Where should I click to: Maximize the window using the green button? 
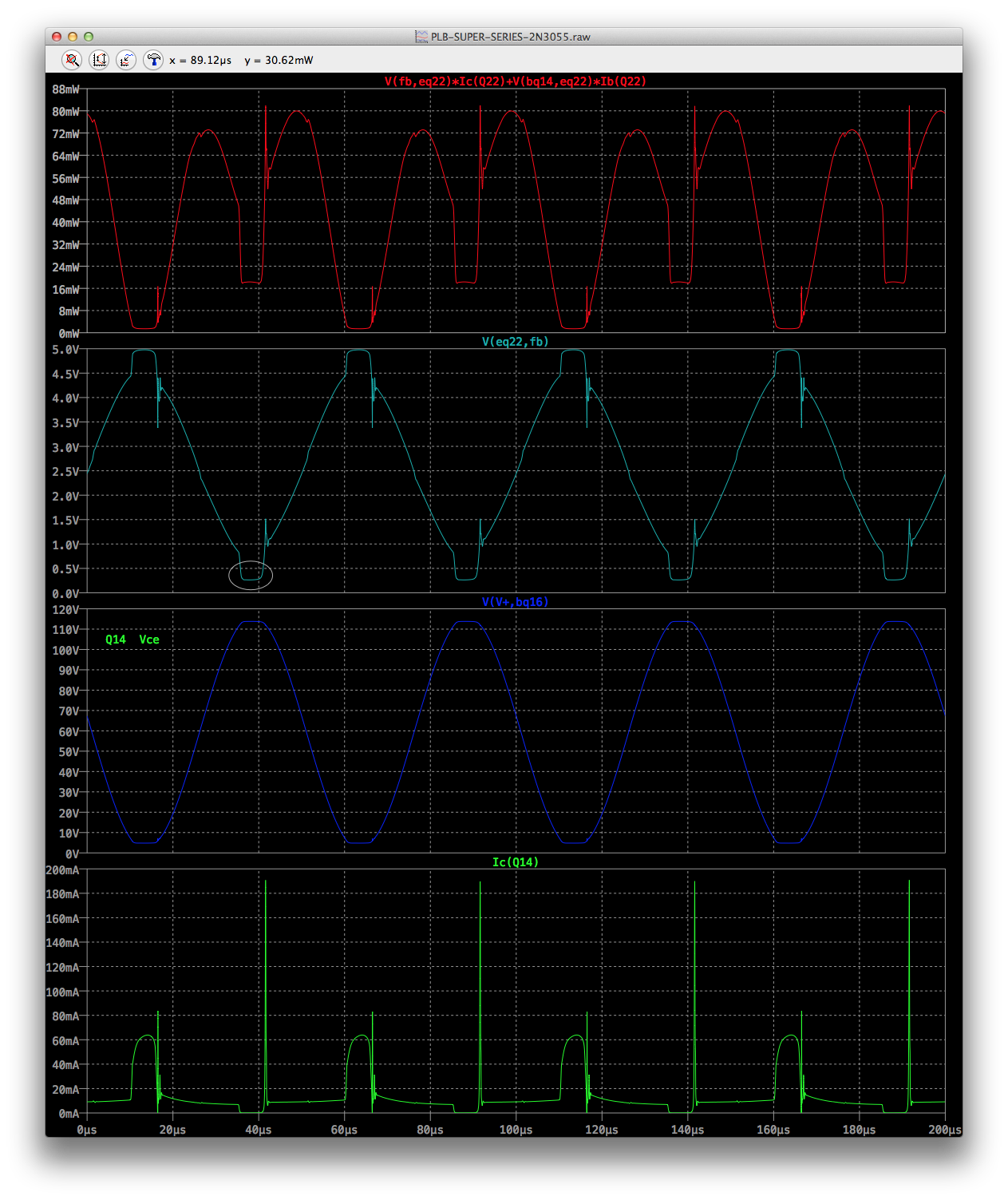tap(89, 37)
